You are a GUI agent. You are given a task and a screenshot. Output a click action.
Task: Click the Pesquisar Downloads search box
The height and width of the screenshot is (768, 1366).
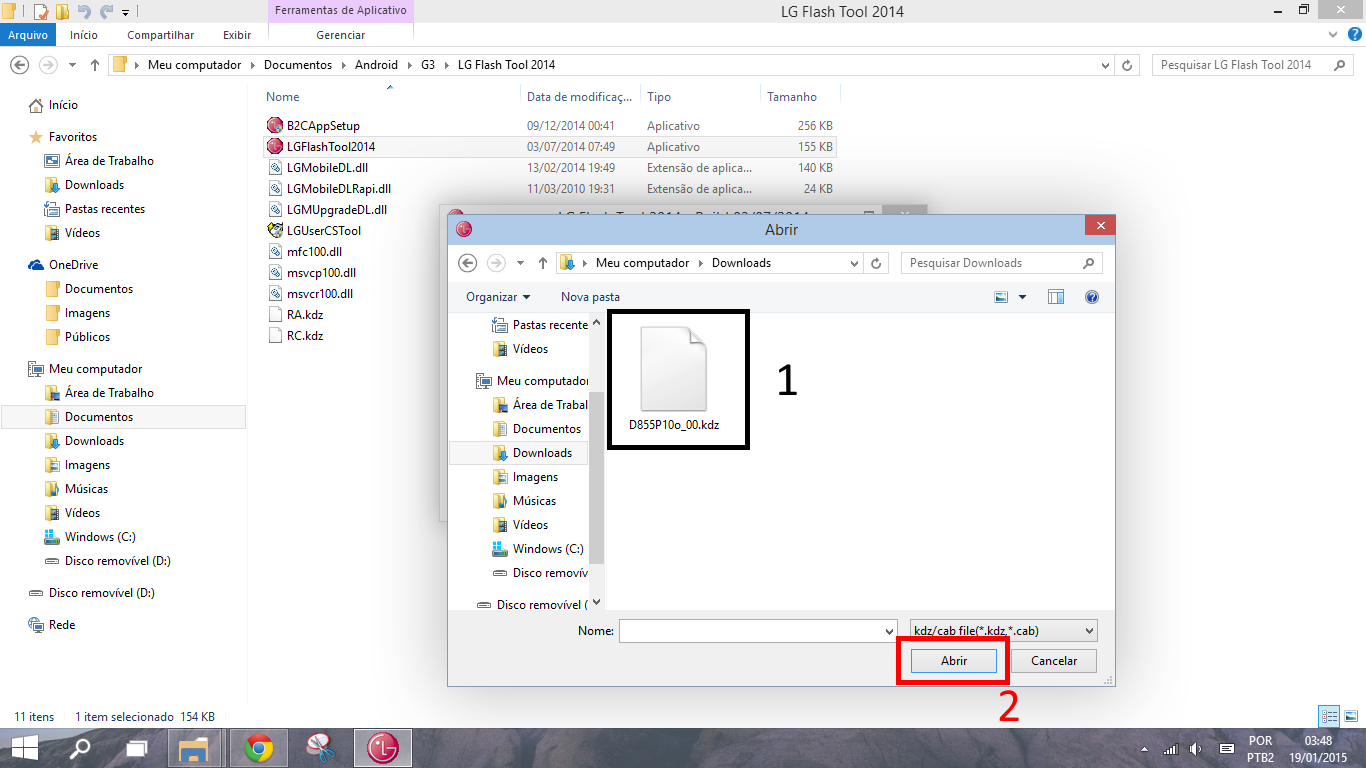[1002, 263]
